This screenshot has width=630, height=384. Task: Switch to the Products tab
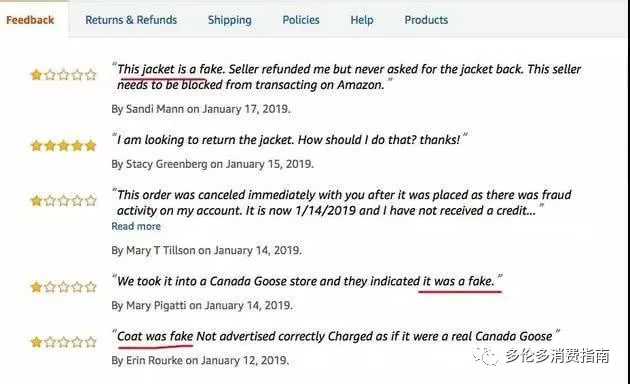426,20
